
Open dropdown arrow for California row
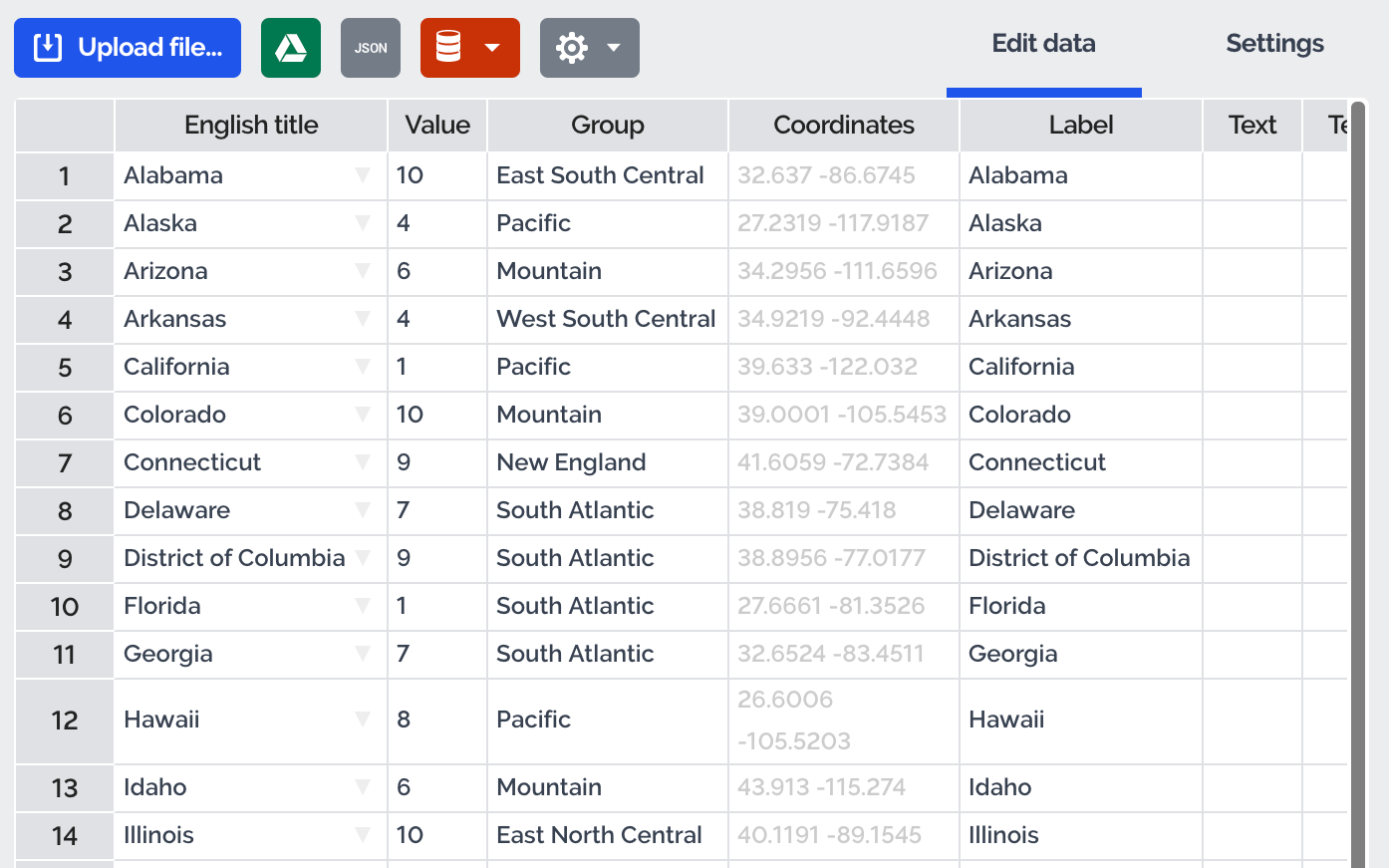click(363, 367)
